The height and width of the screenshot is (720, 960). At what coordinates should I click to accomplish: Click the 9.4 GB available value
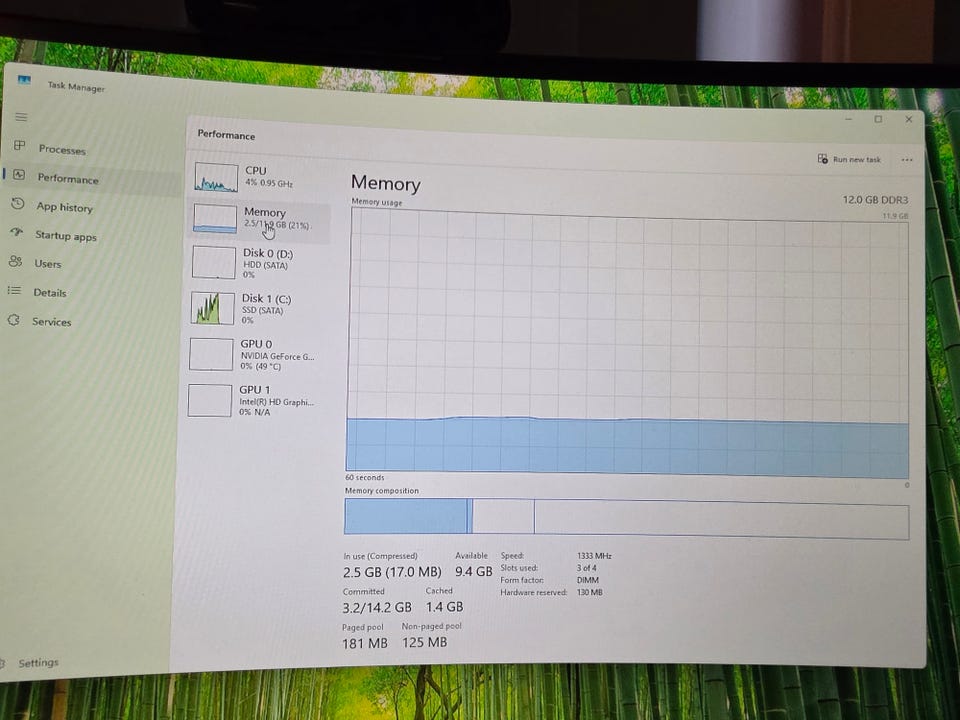tap(473, 571)
